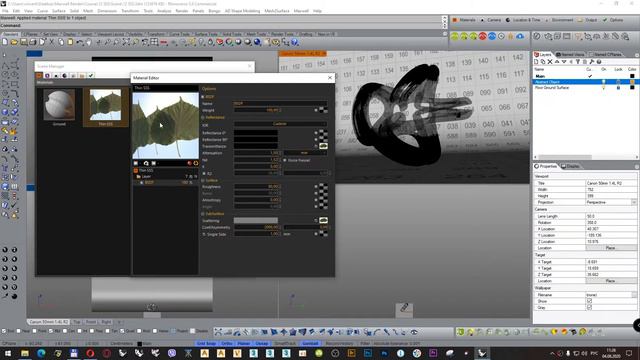640x360 pixels.
Task: Click the blue round Maxwell toolbar icon
Action: point(492,36)
